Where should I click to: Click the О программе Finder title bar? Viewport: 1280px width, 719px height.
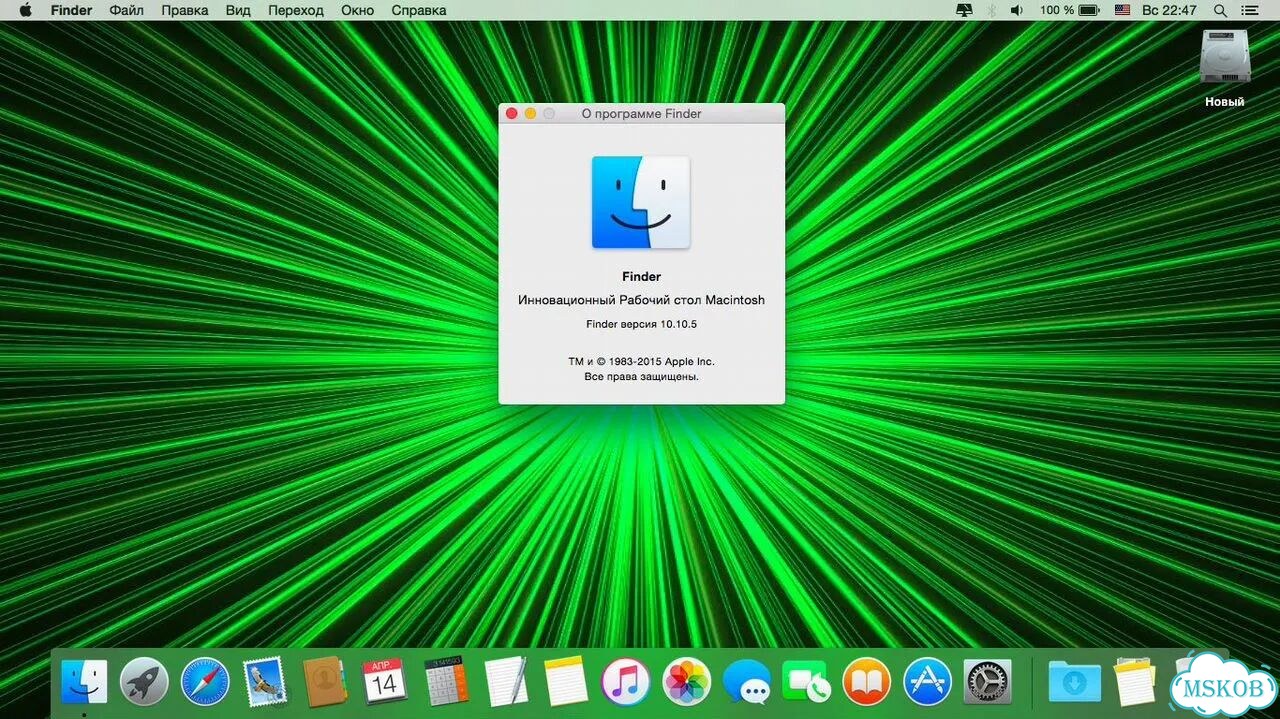tap(641, 114)
